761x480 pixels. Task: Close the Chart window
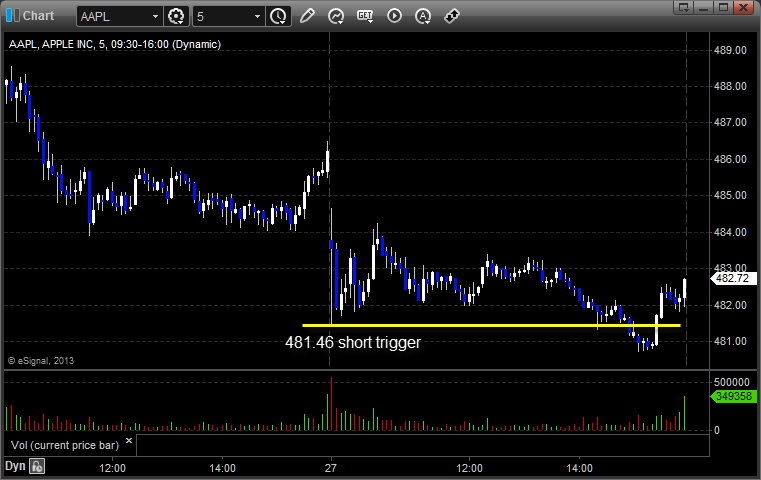(743, 7)
